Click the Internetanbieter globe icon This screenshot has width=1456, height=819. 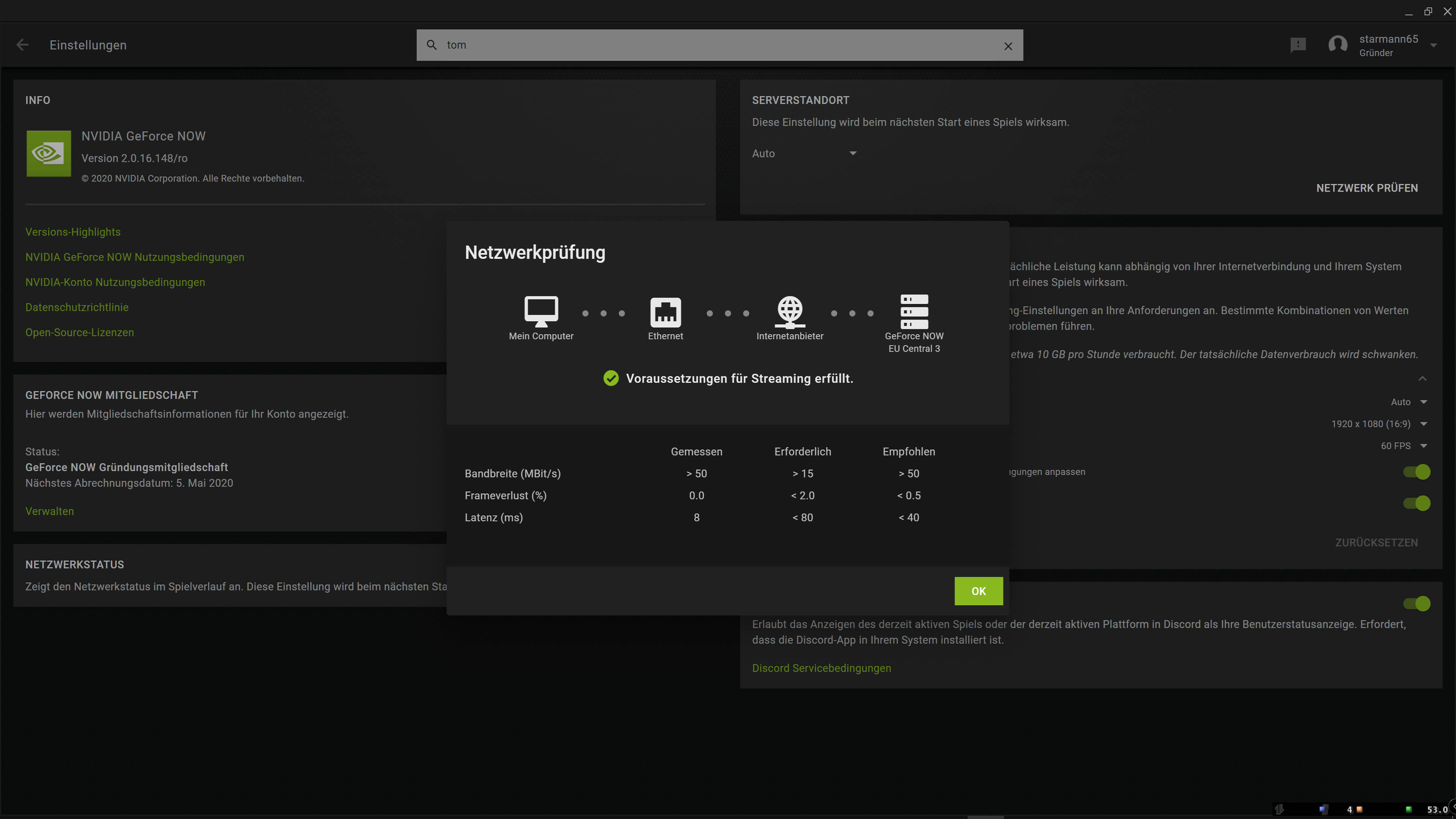coord(789,311)
